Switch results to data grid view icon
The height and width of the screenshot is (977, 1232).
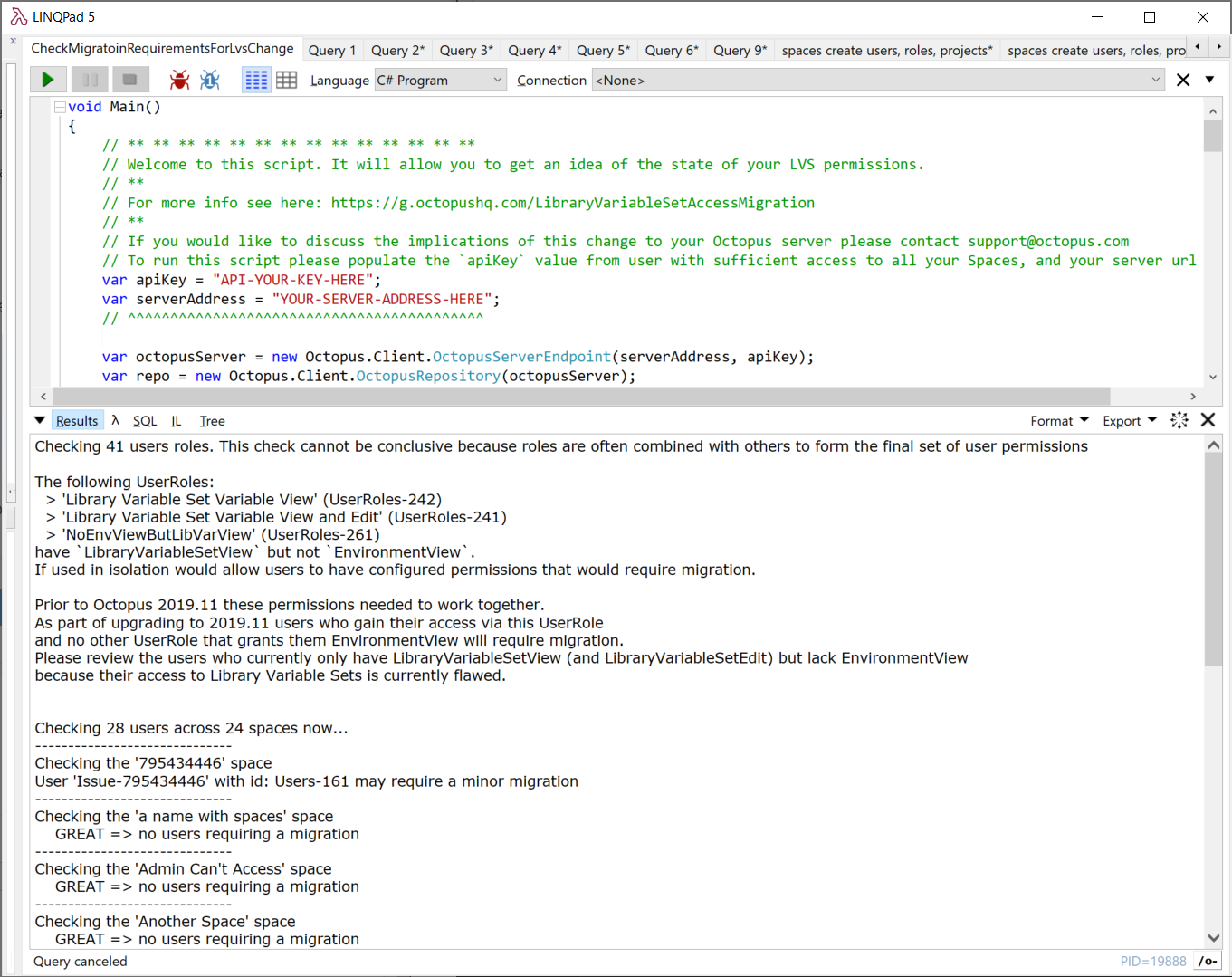click(x=286, y=80)
